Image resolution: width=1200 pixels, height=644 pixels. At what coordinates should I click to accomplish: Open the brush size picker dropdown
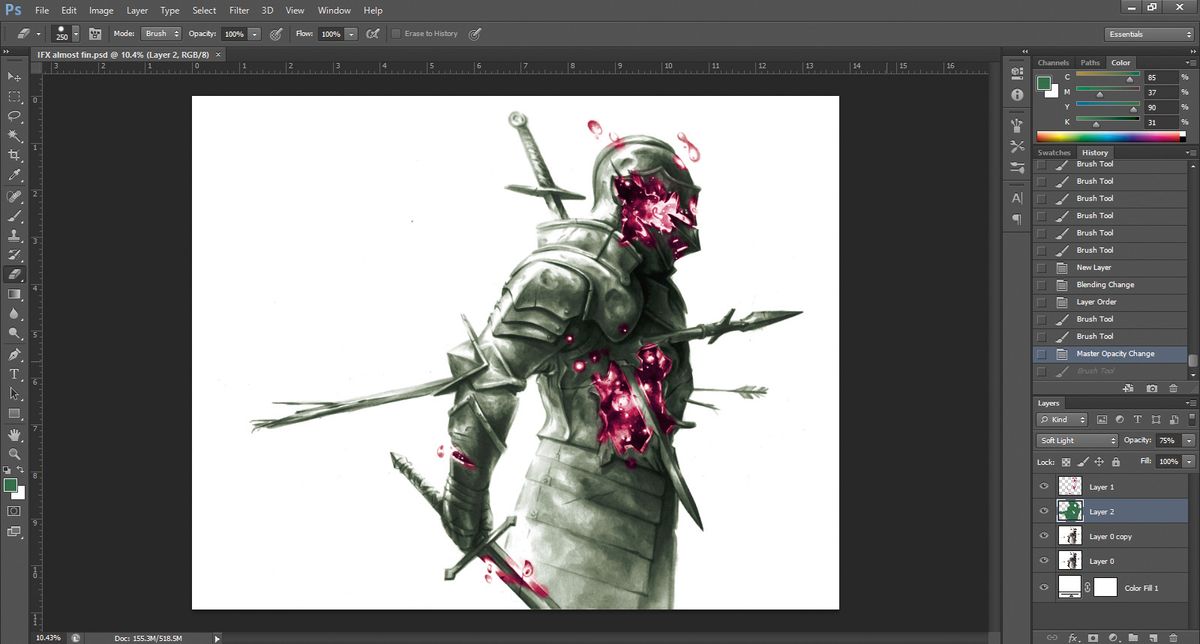pyautogui.click(x=75, y=33)
